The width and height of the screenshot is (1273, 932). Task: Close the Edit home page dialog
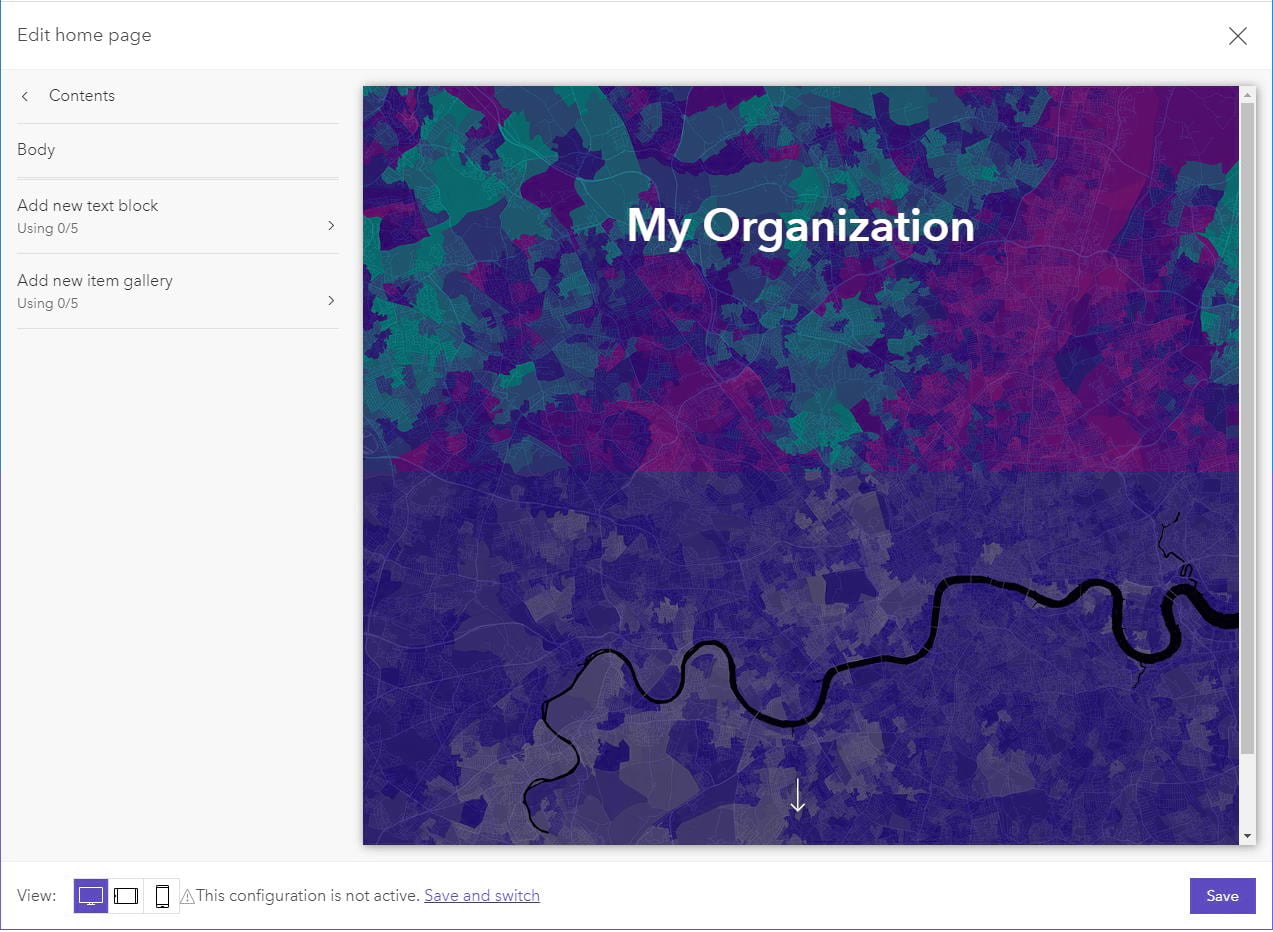coord(1237,36)
